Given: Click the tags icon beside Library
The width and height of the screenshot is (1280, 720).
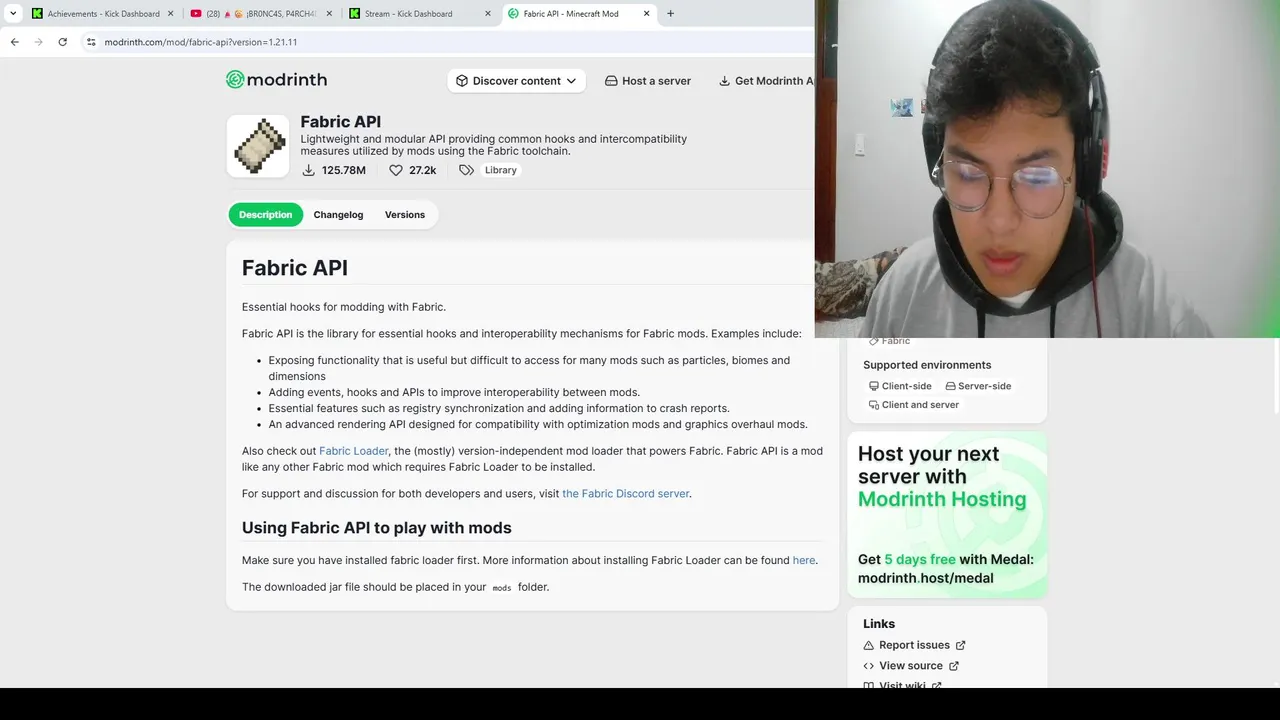Looking at the screenshot, I should (466, 170).
